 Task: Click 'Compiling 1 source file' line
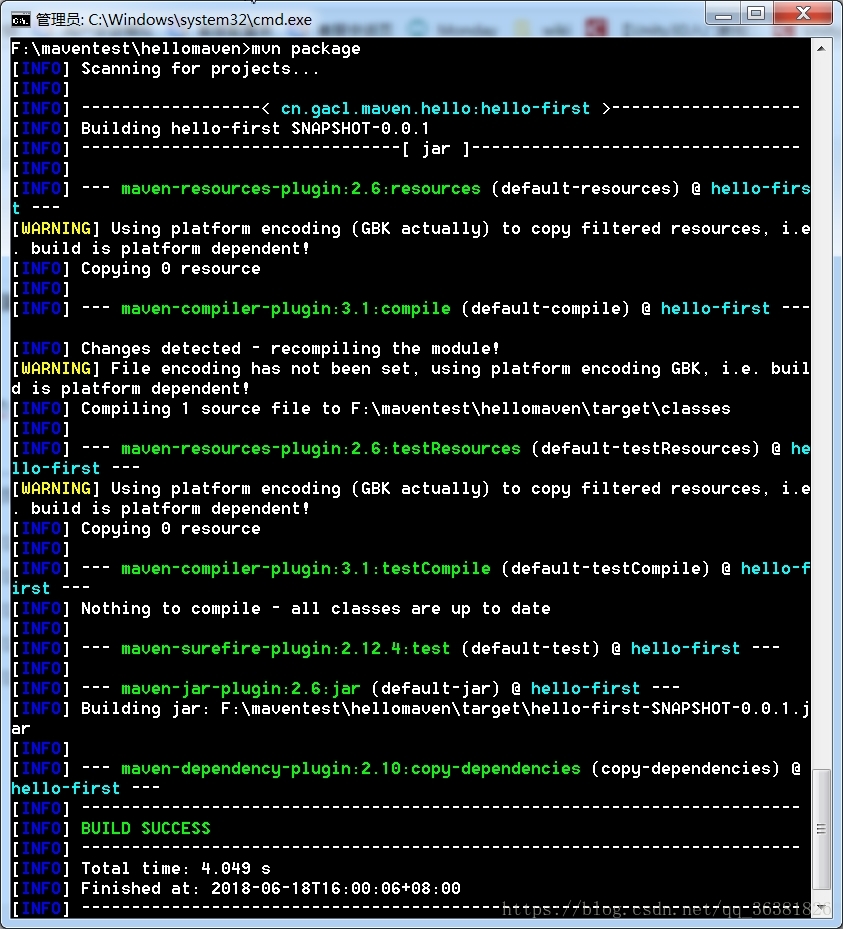[x=406, y=409]
